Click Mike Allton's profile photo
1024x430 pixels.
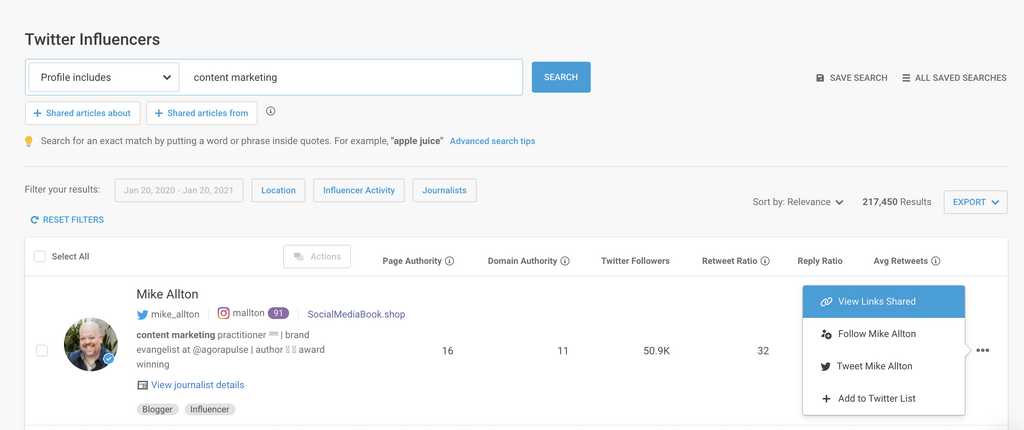point(91,345)
